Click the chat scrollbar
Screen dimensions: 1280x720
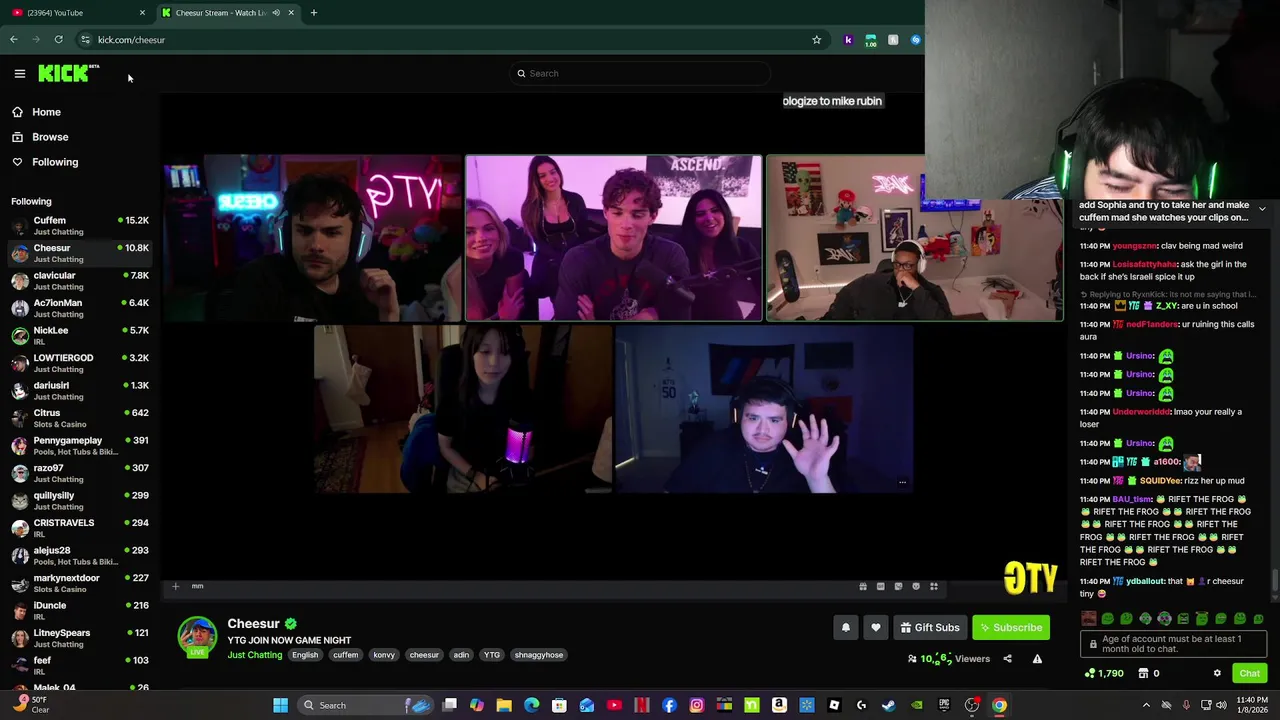pyautogui.click(x=1274, y=580)
